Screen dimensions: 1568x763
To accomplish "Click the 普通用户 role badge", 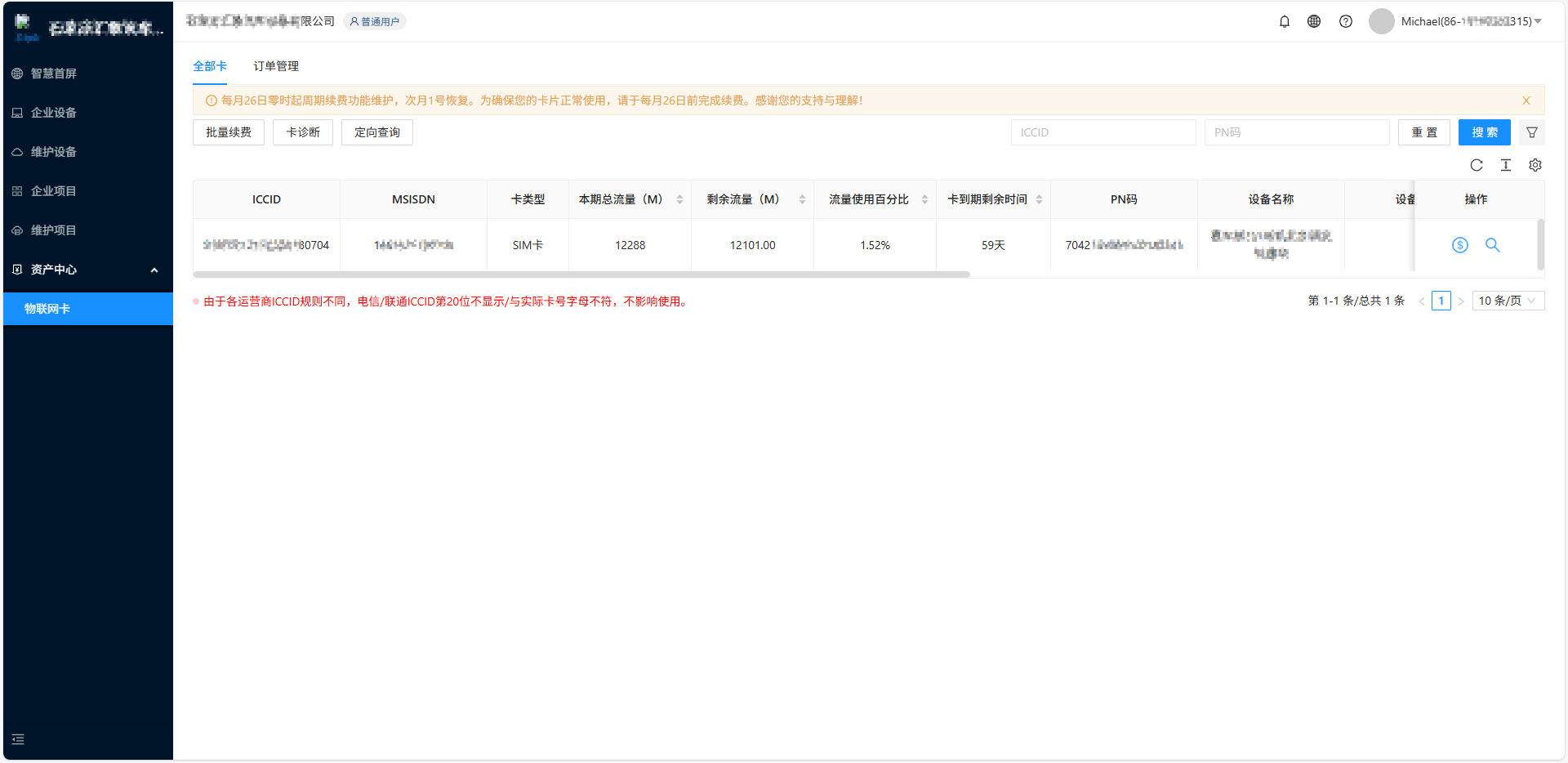I will [x=375, y=21].
